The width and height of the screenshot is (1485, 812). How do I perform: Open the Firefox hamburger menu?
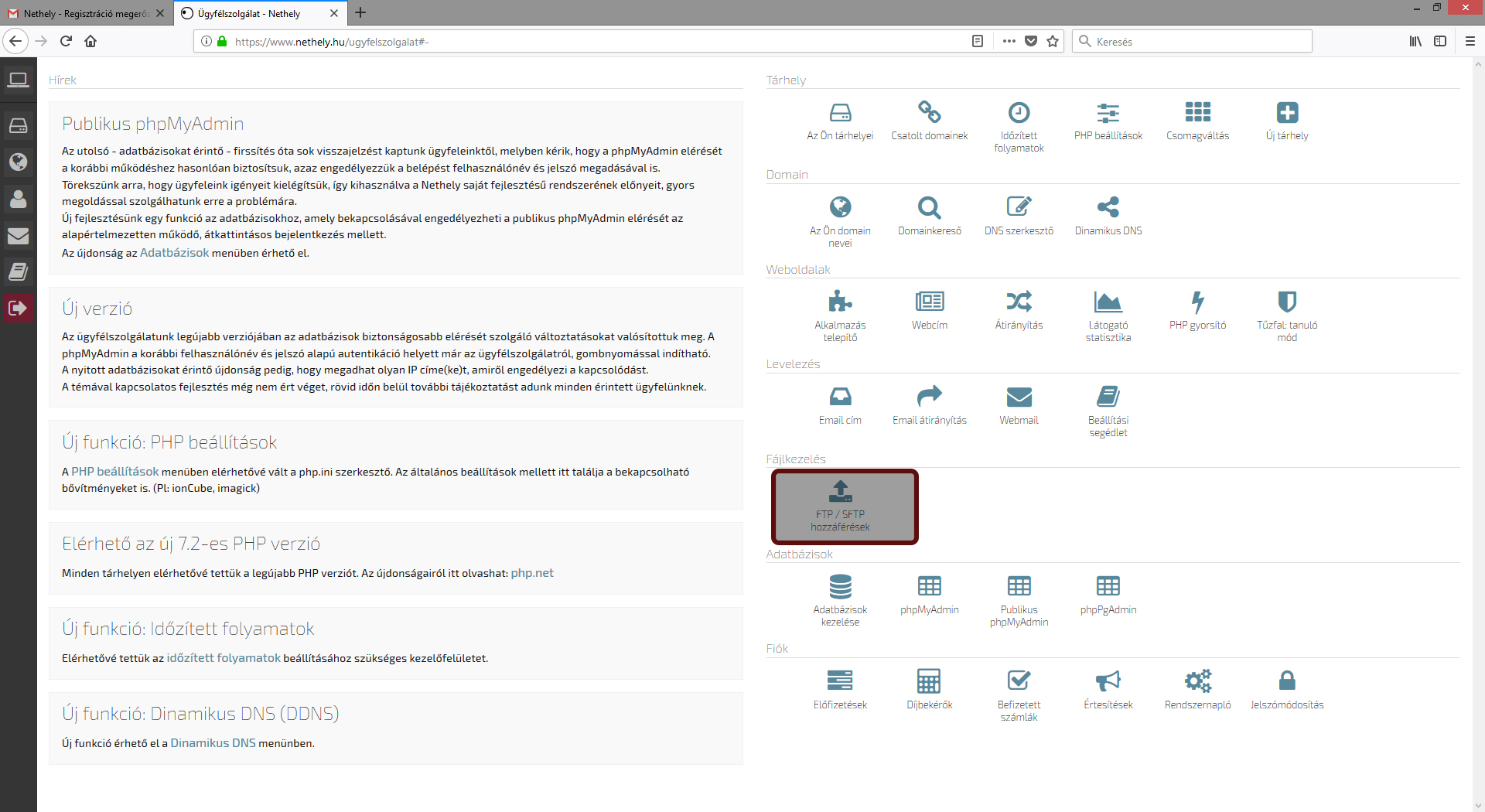tap(1470, 42)
